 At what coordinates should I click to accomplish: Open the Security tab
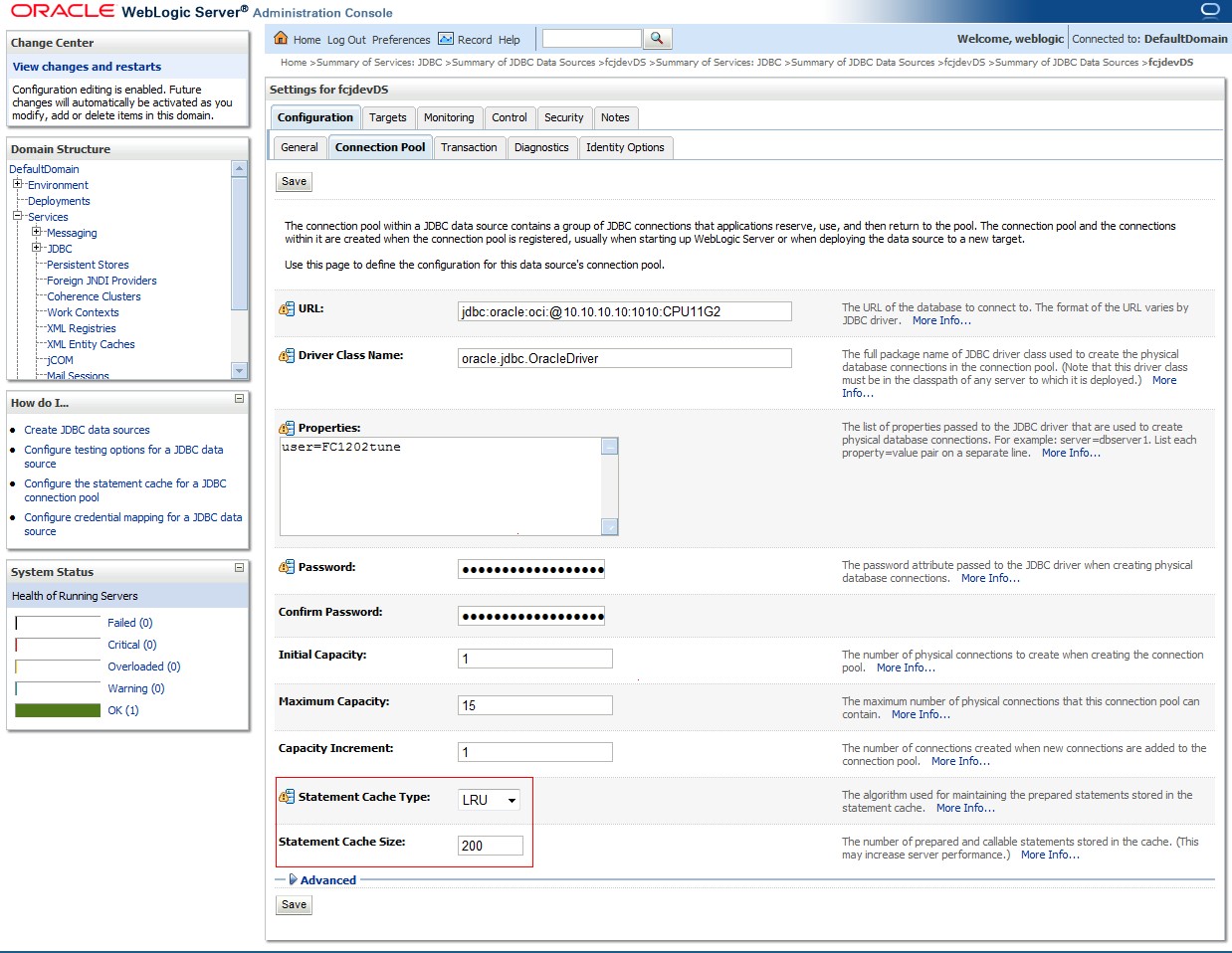point(564,117)
